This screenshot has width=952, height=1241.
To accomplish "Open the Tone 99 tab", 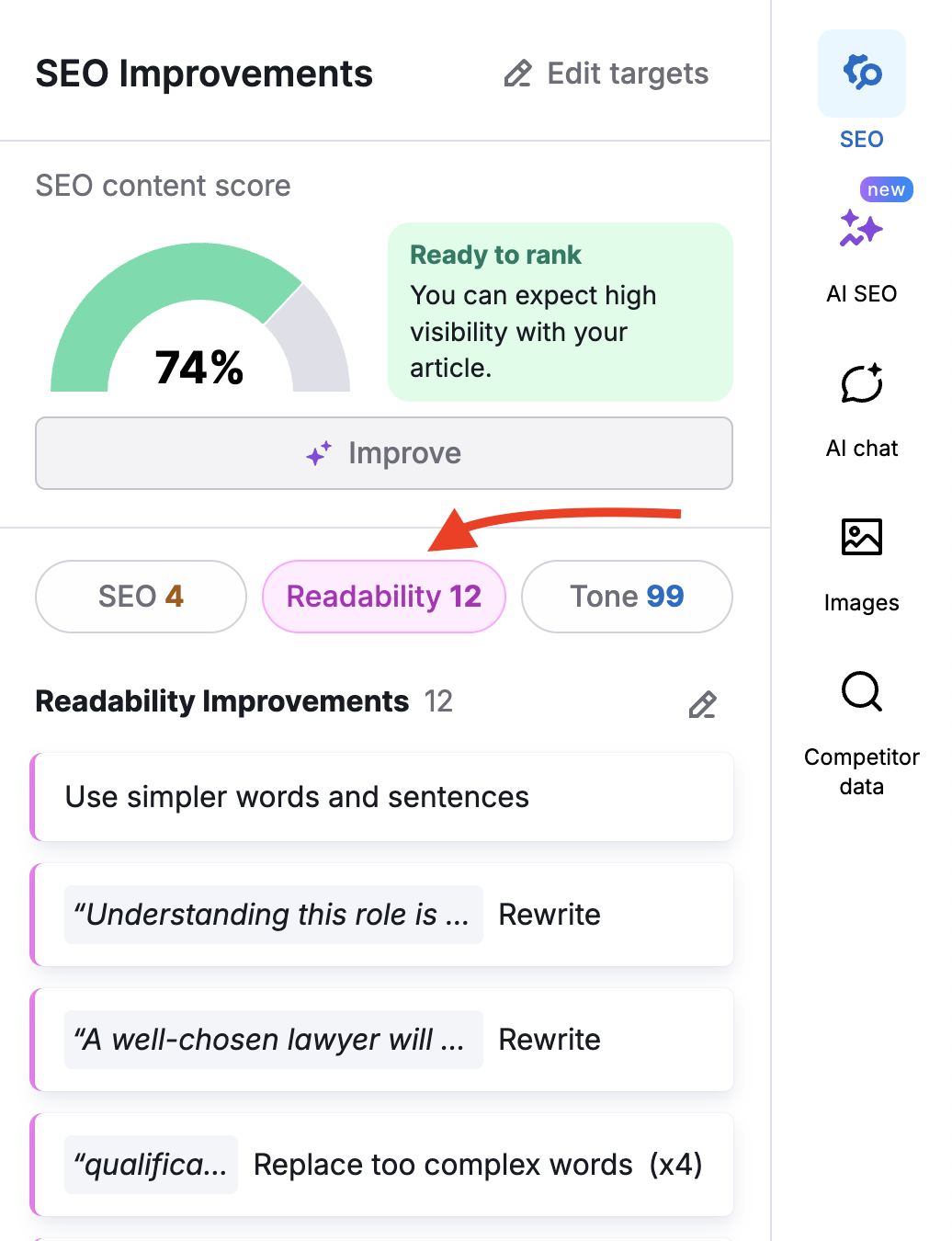I will pos(626,597).
